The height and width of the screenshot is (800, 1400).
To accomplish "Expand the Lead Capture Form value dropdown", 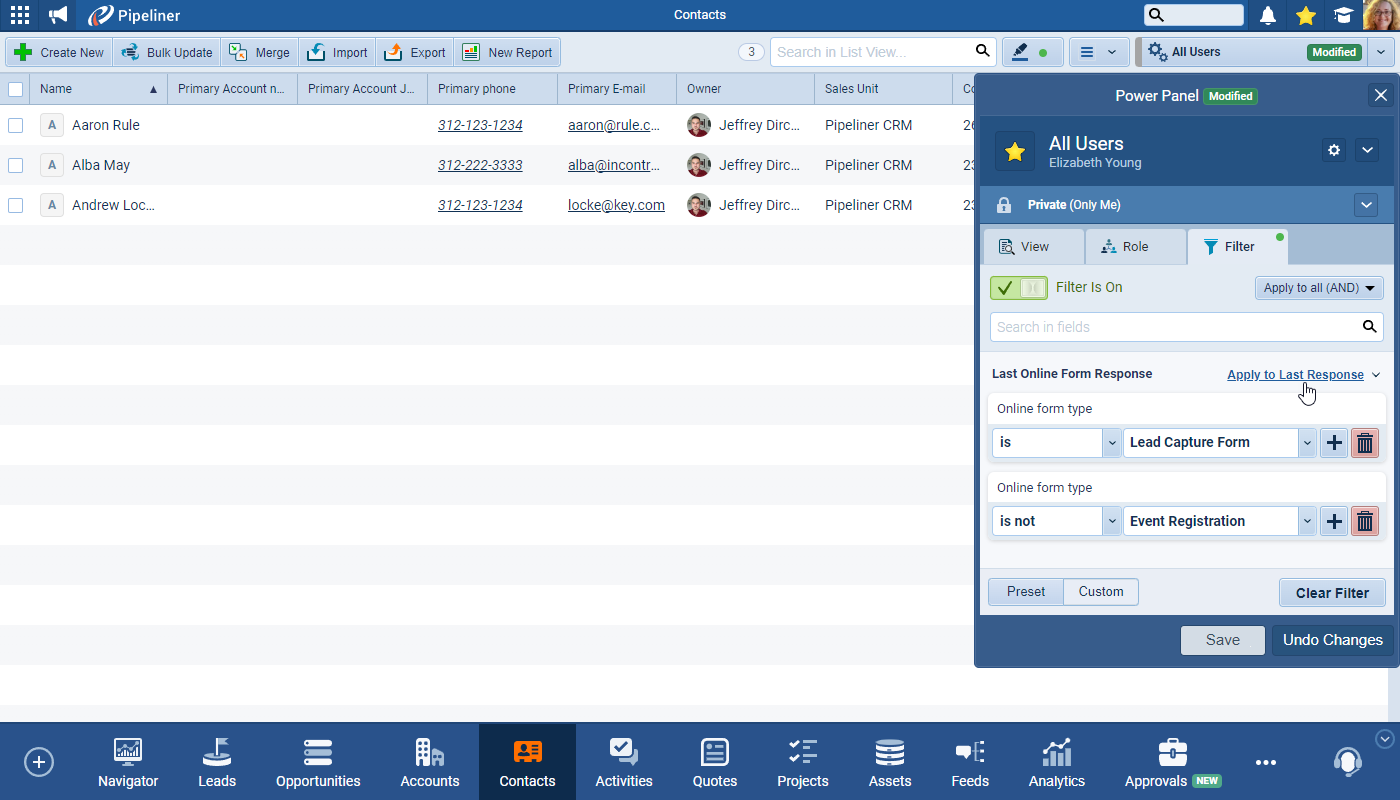I will (1307, 443).
